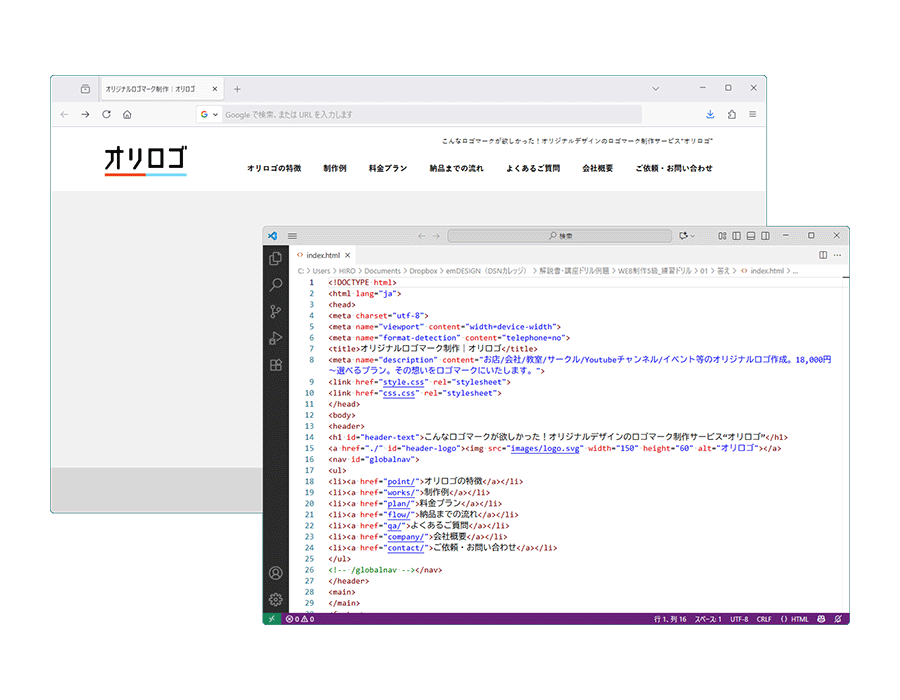Open the browser downloads panel

710,115
